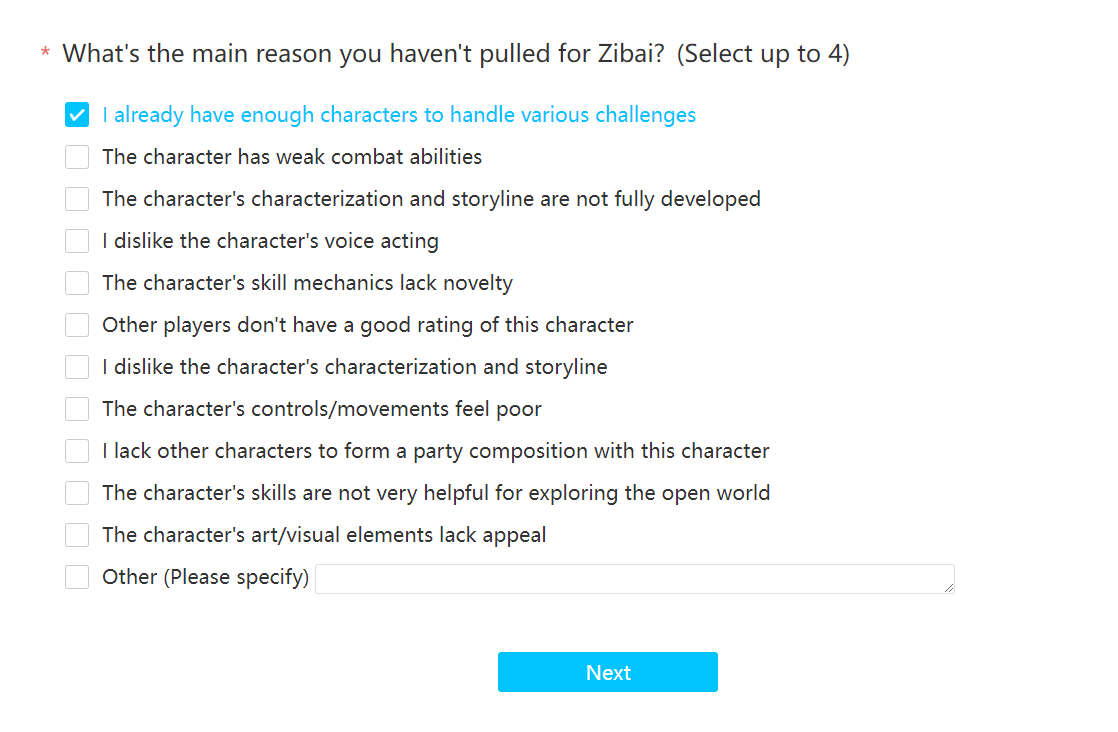Select "I lack other characters to form a party"

pos(77,451)
